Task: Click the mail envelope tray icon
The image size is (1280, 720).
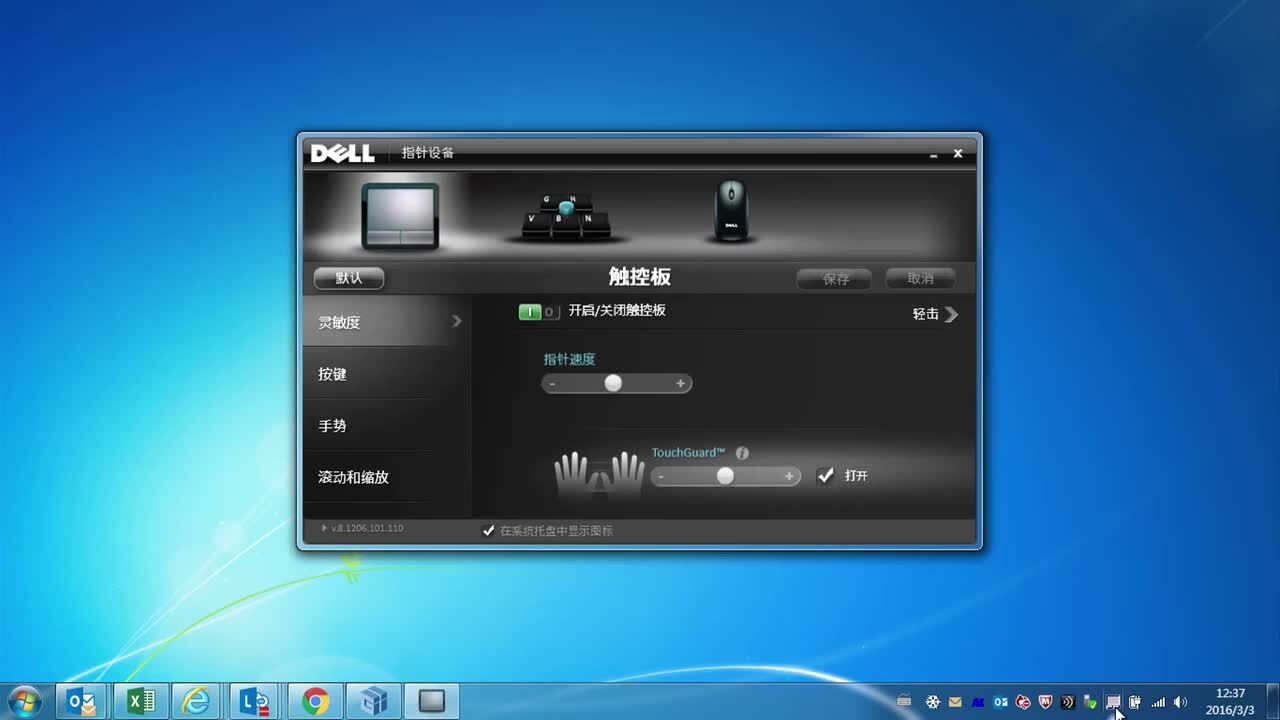Action: (955, 702)
